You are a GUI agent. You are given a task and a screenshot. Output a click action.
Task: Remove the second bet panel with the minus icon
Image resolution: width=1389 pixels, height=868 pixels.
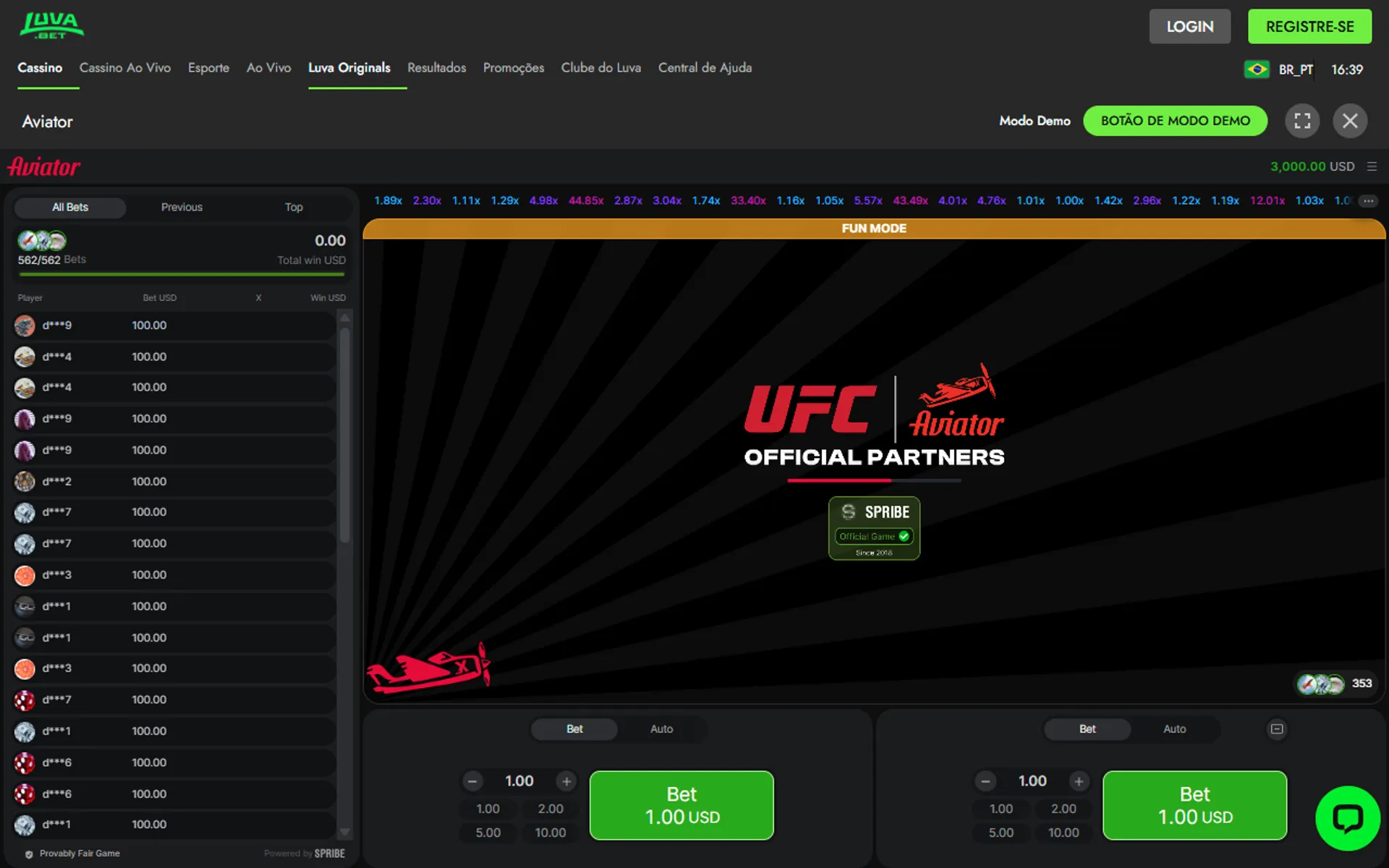coord(1277,728)
